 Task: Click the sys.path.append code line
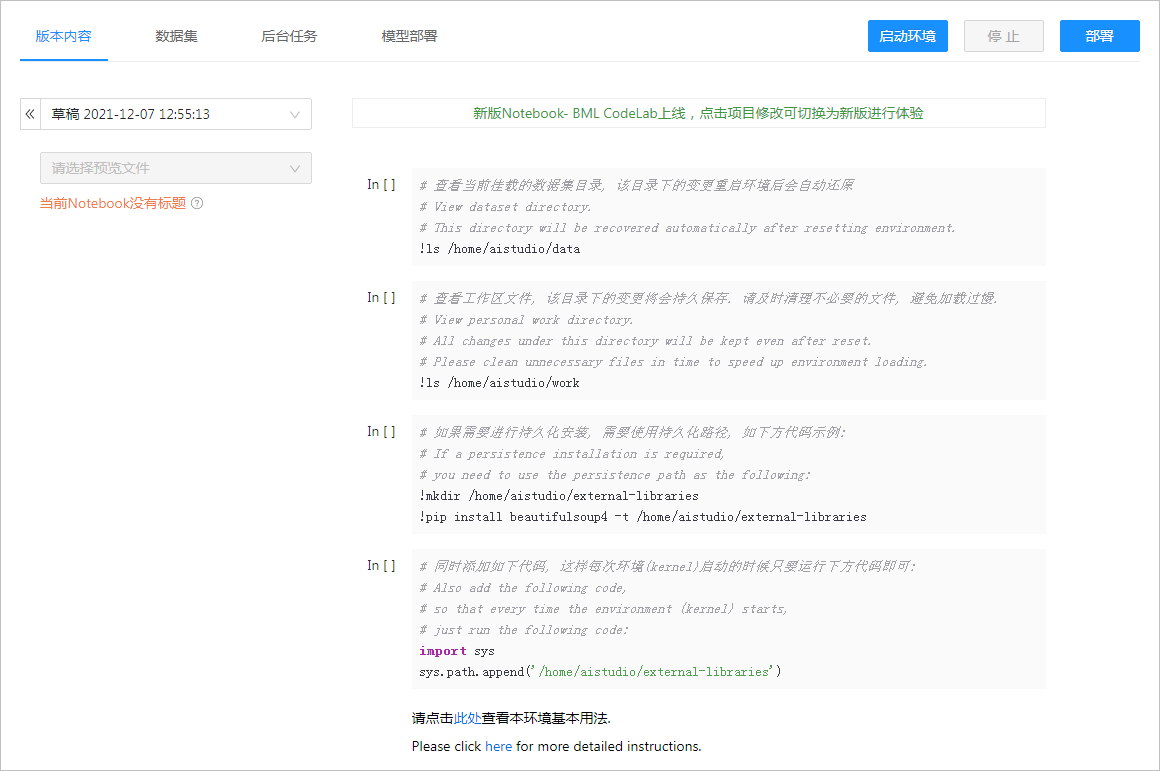tap(600, 672)
